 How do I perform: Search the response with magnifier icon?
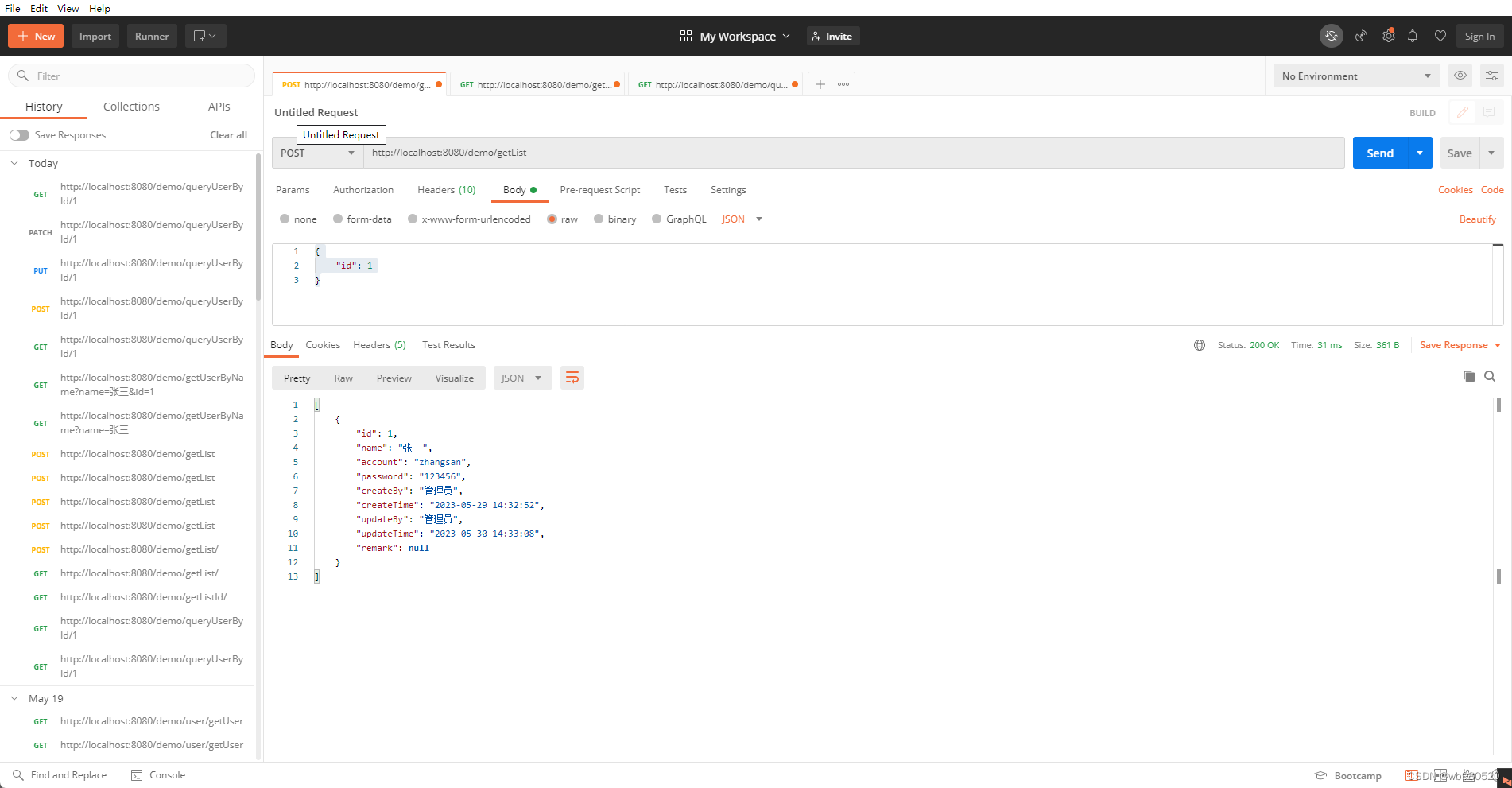pyautogui.click(x=1490, y=376)
